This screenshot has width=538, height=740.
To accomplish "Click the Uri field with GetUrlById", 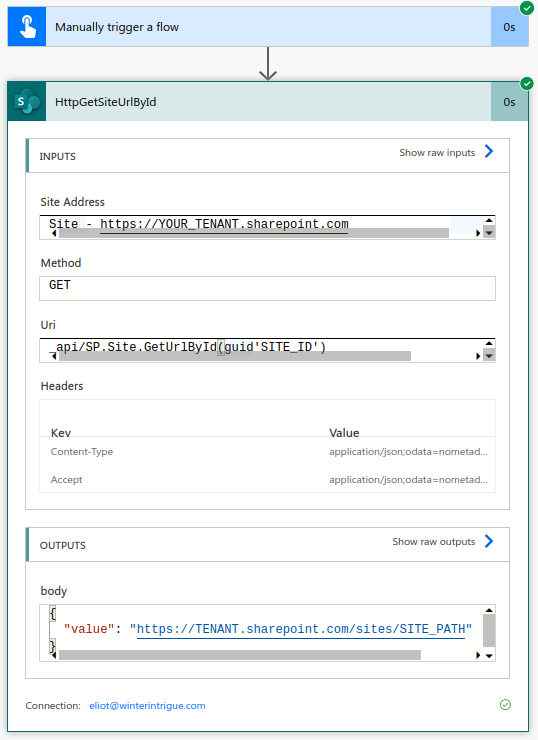I will tap(267, 350).
